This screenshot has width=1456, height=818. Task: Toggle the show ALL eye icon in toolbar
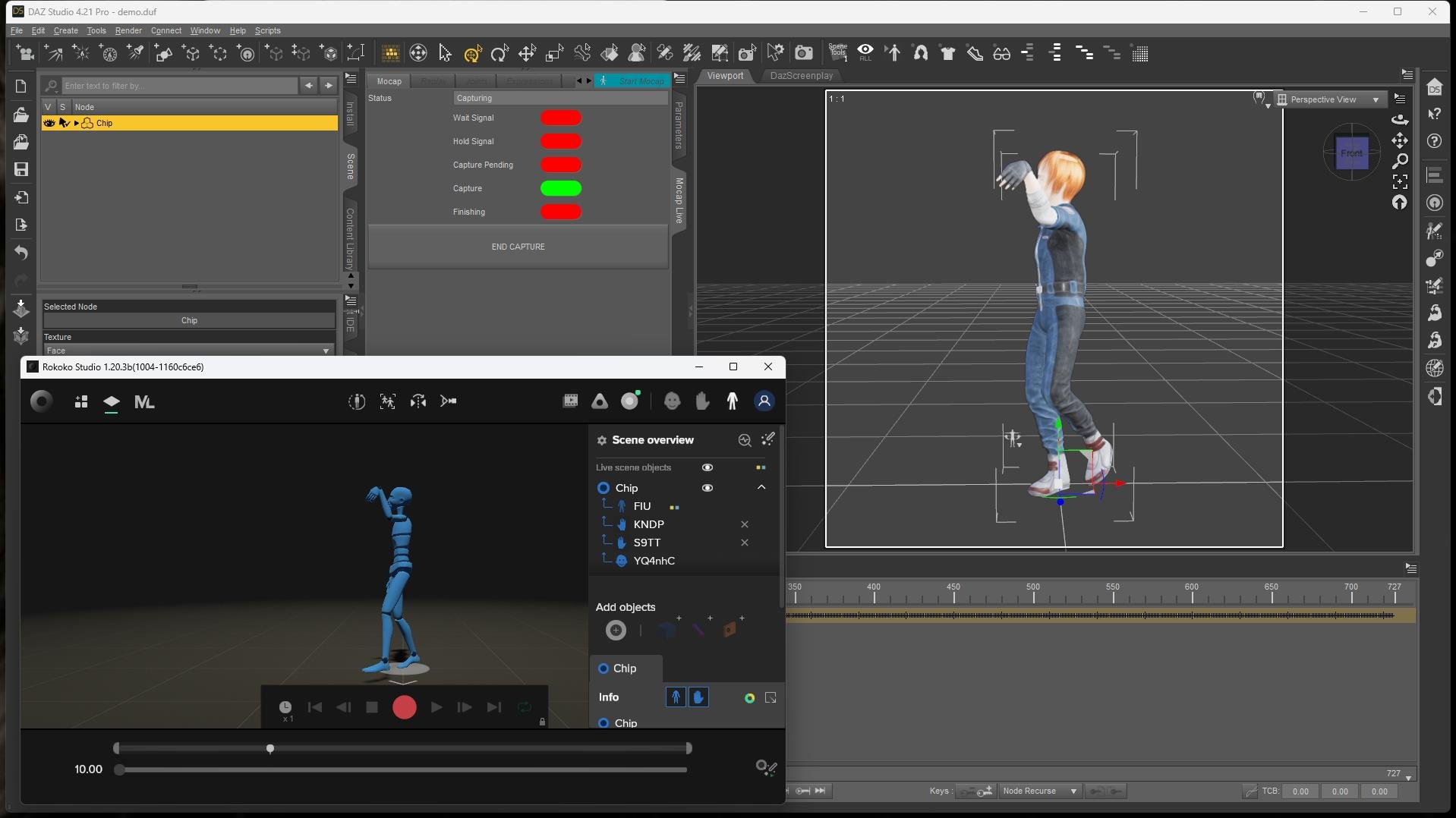[865, 52]
